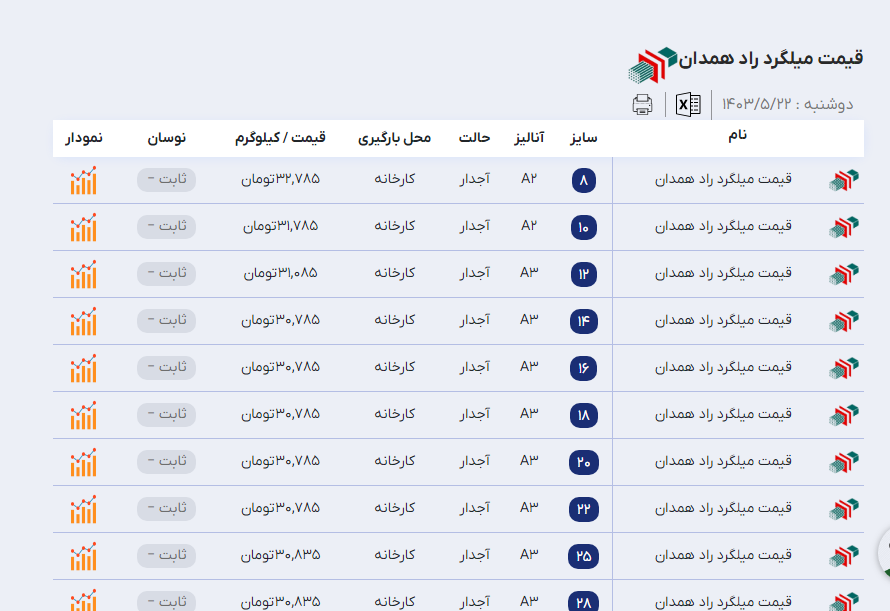Image resolution: width=890 pixels, height=611 pixels.
Task: Open the chart icon for size 8 row
Action: pos(83,181)
